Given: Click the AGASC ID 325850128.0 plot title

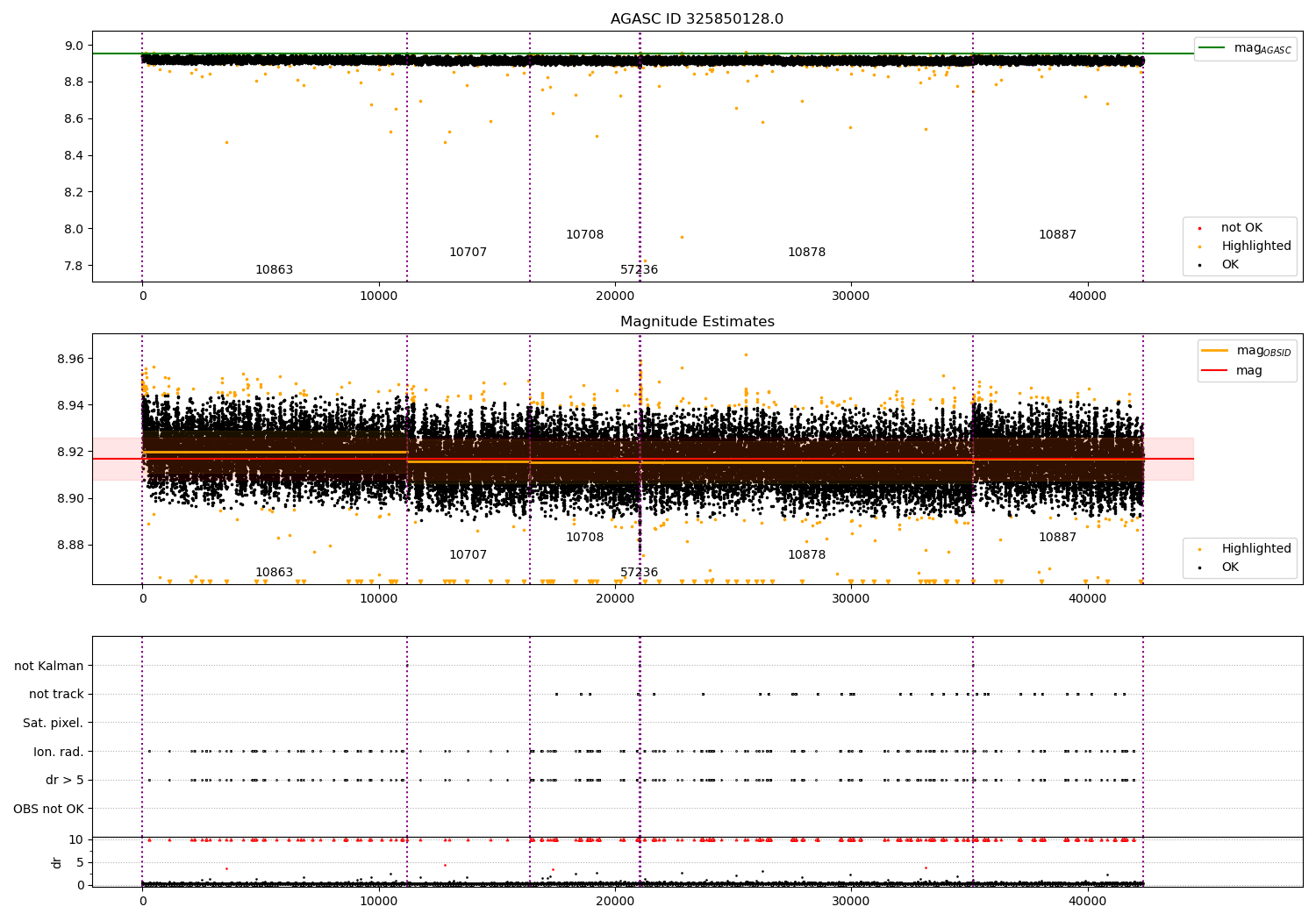Looking at the screenshot, I should click(697, 19).
